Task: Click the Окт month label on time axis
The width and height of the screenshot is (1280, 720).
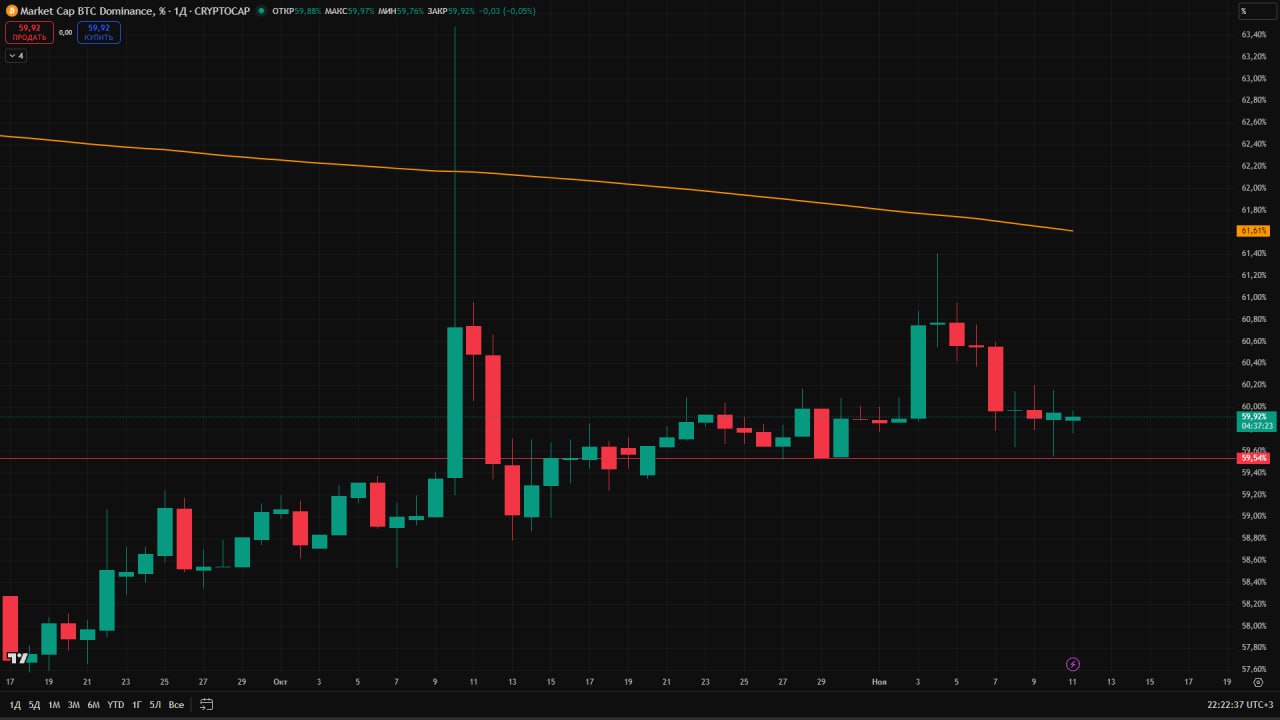Action: (280, 682)
